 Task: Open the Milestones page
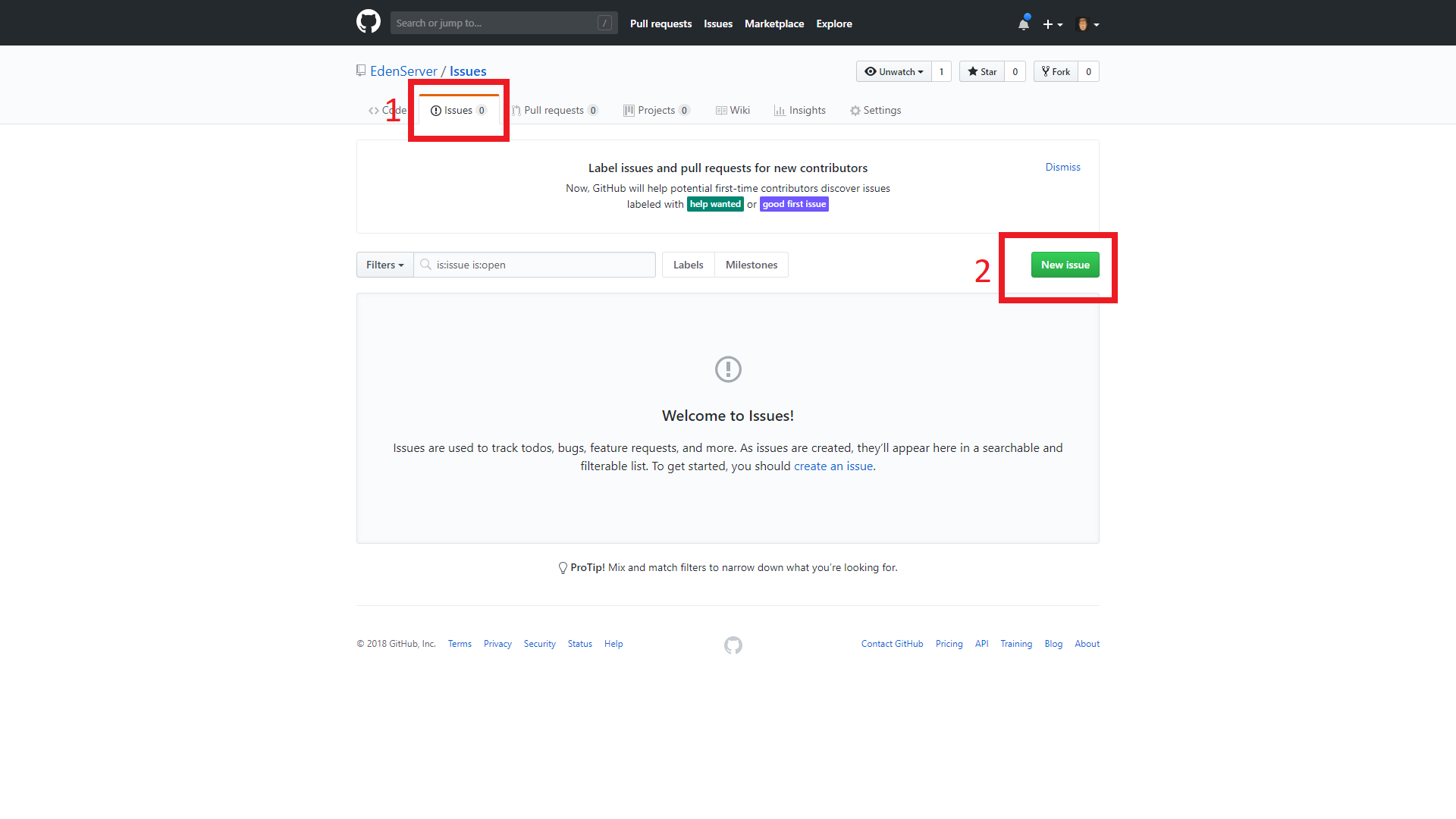(751, 265)
